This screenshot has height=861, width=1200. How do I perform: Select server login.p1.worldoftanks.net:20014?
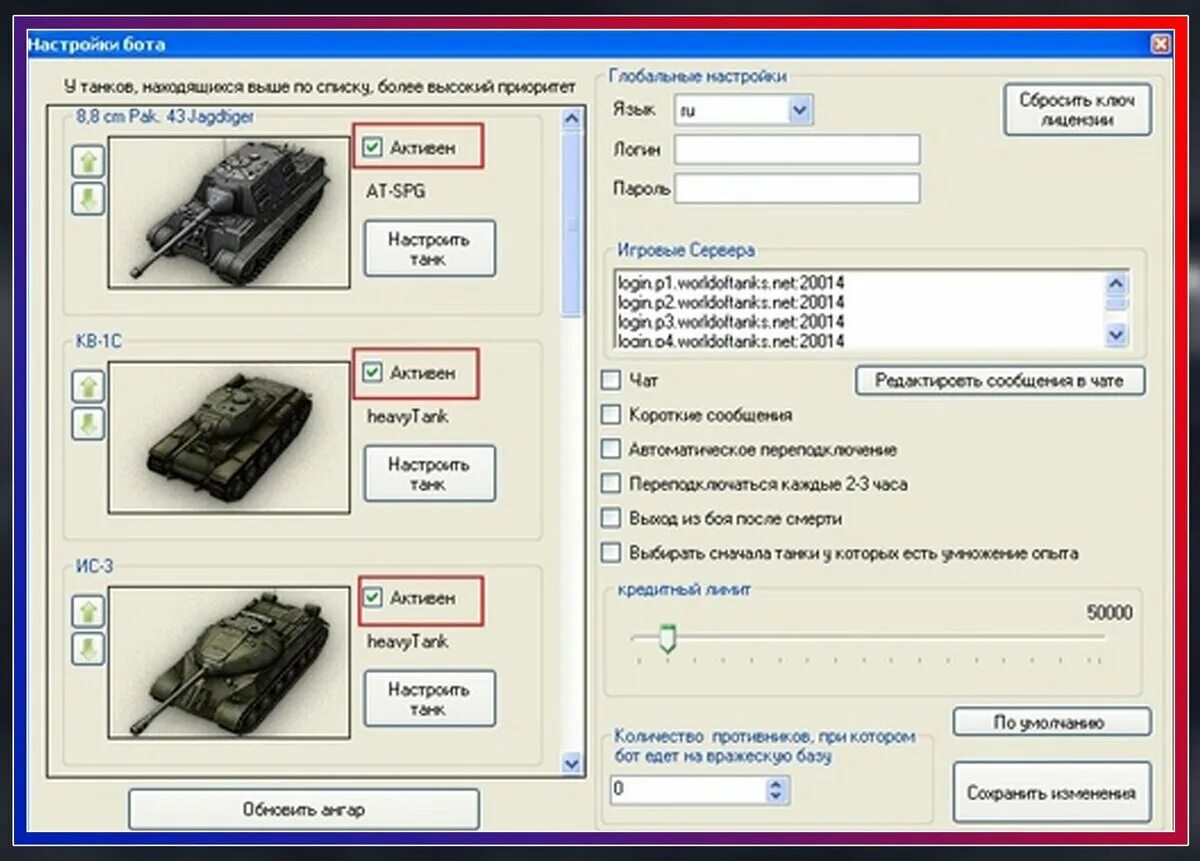point(731,283)
